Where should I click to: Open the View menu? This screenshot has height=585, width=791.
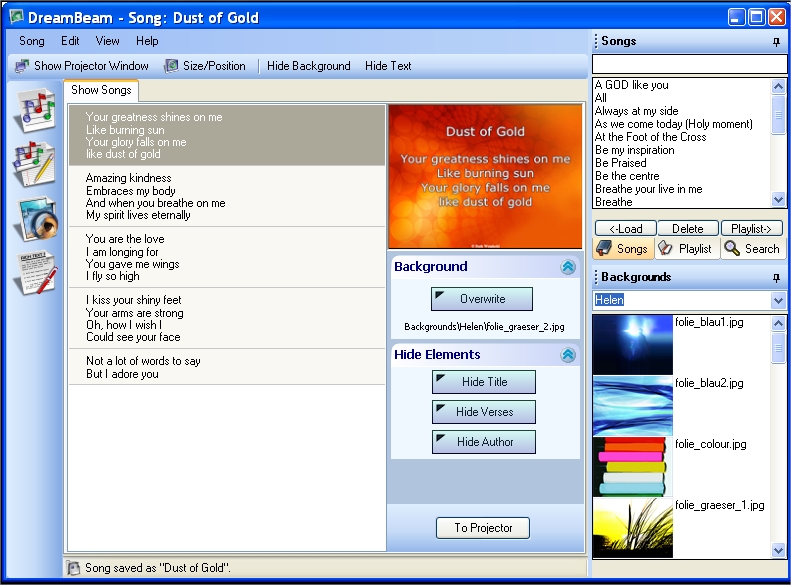[107, 41]
